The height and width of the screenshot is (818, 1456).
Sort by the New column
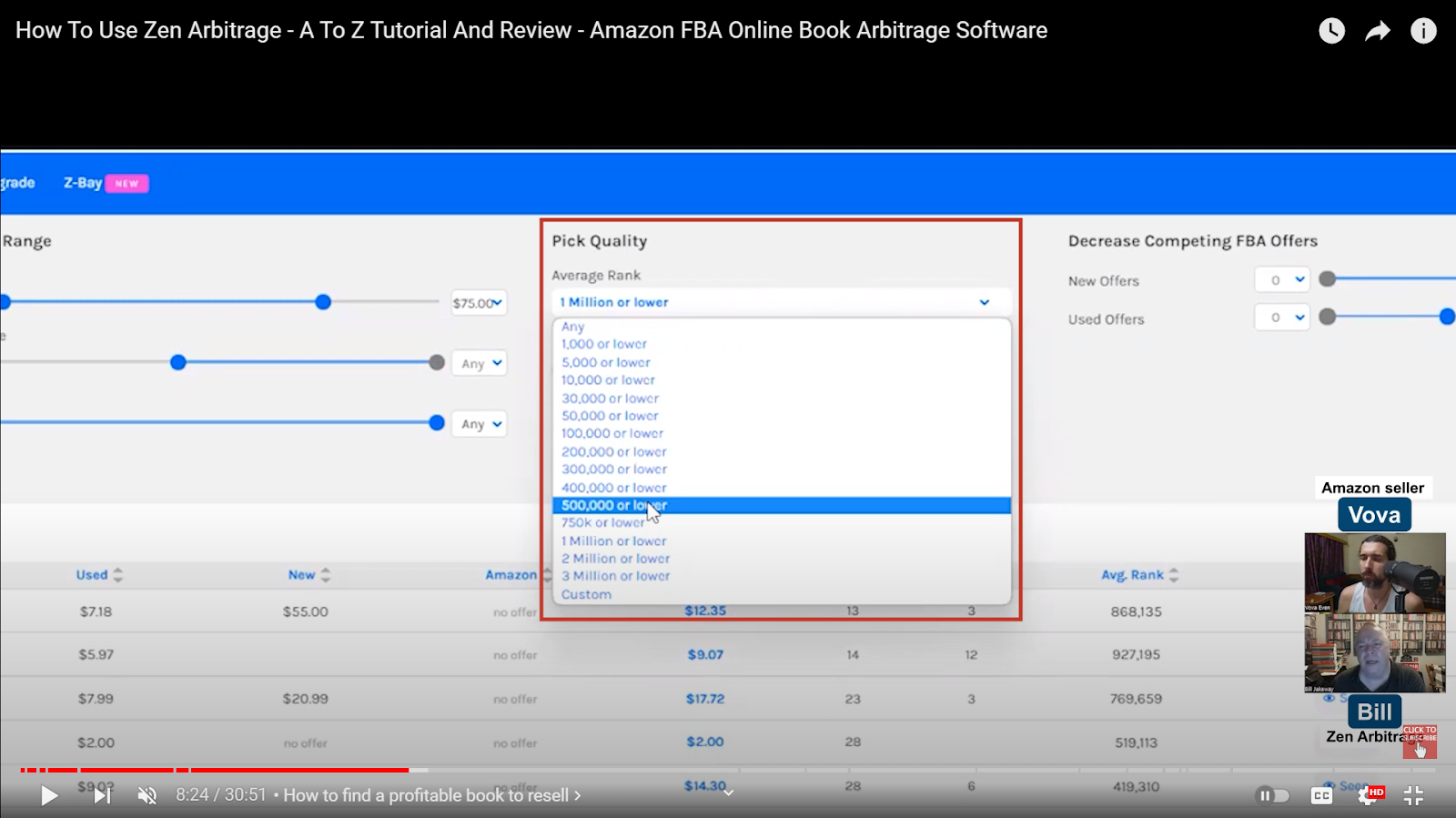coord(309,575)
